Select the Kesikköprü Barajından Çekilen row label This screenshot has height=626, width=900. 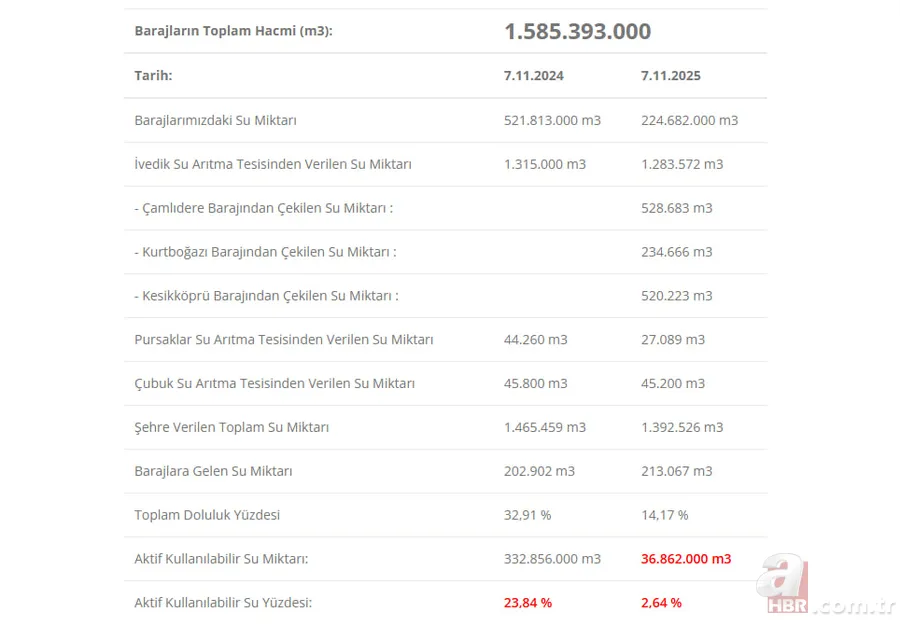(266, 296)
